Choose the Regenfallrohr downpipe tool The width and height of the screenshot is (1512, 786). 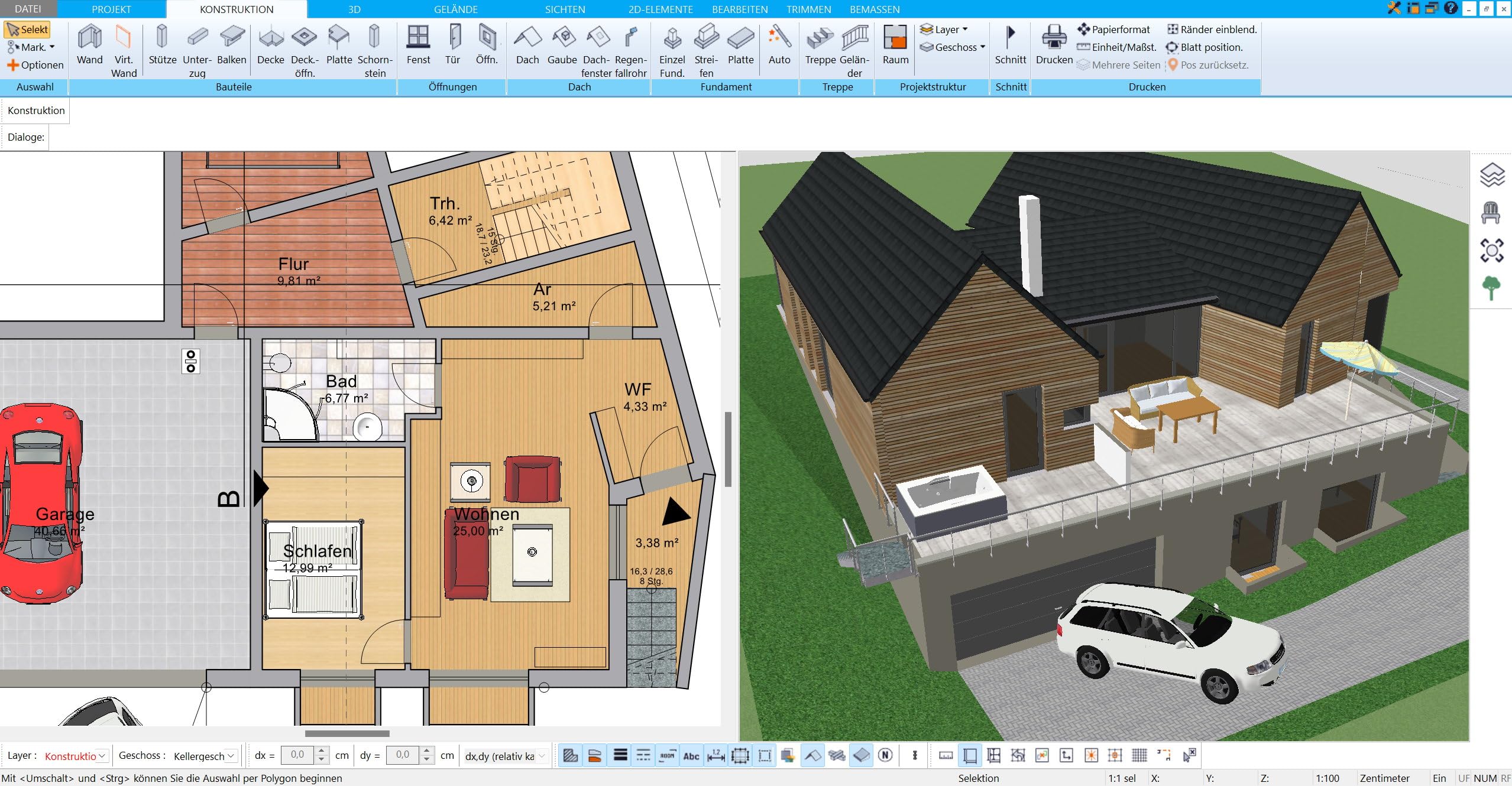(631, 51)
